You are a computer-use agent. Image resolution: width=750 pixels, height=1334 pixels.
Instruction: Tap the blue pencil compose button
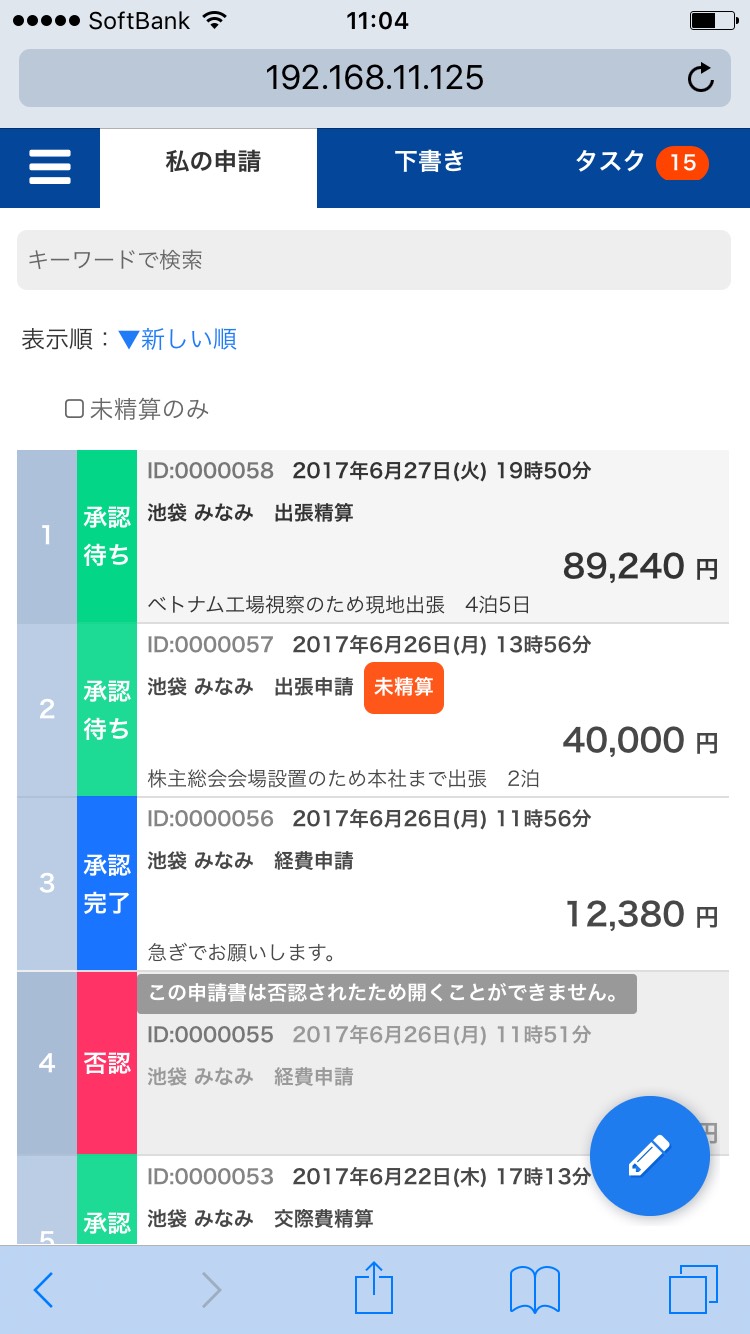click(x=650, y=1156)
